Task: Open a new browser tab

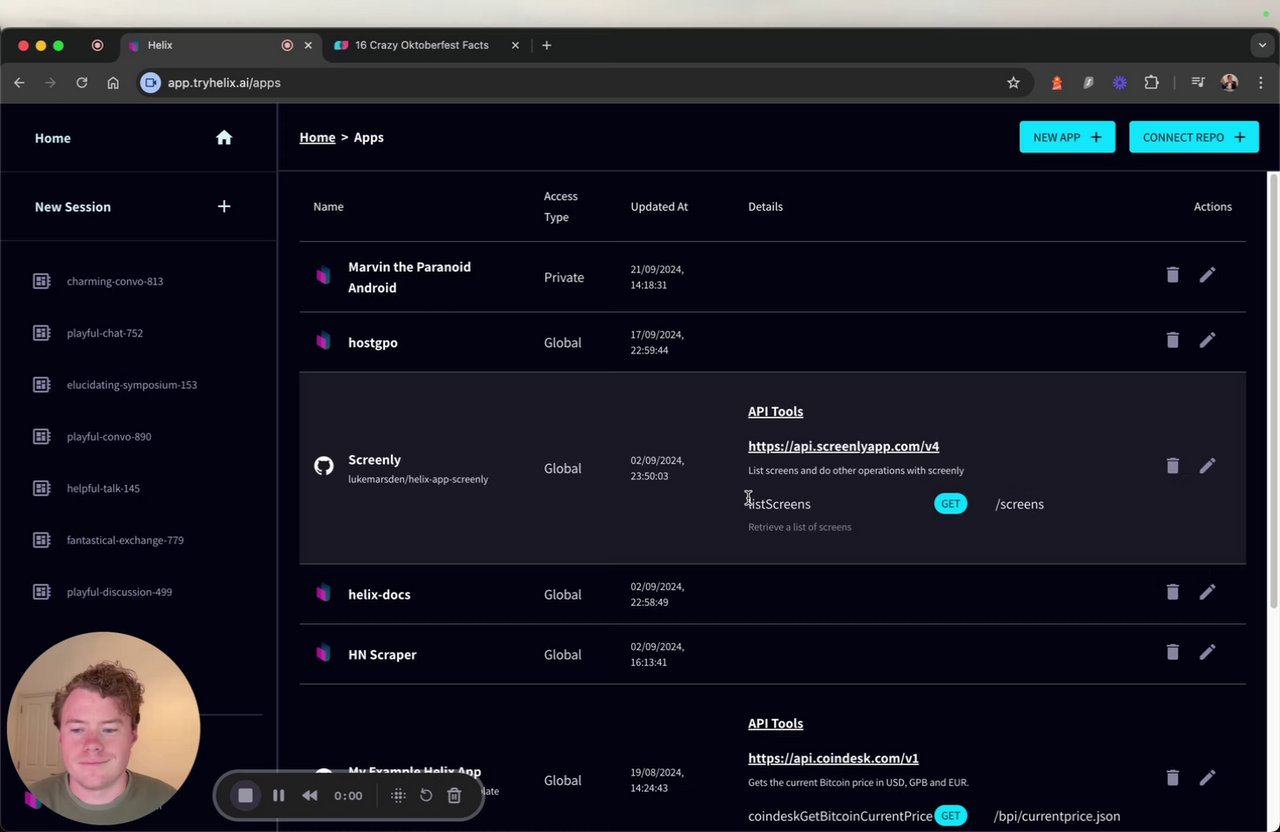Action: [x=546, y=45]
